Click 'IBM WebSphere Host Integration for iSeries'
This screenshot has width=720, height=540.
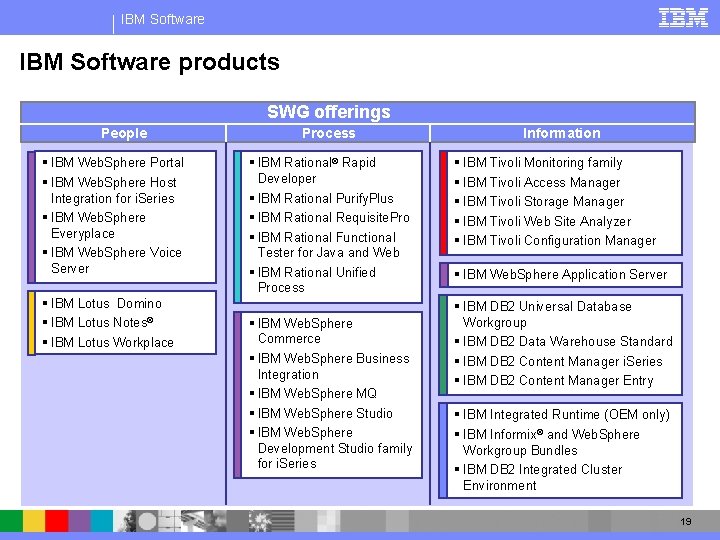pyautogui.click(x=113, y=190)
